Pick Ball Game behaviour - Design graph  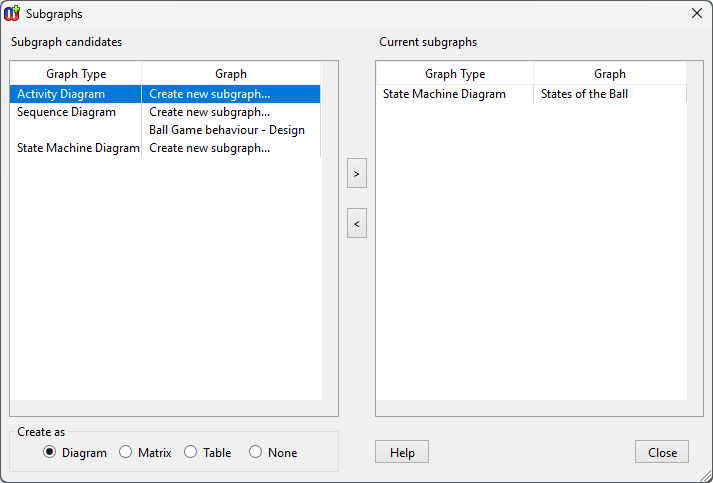pyautogui.click(x=227, y=130)
